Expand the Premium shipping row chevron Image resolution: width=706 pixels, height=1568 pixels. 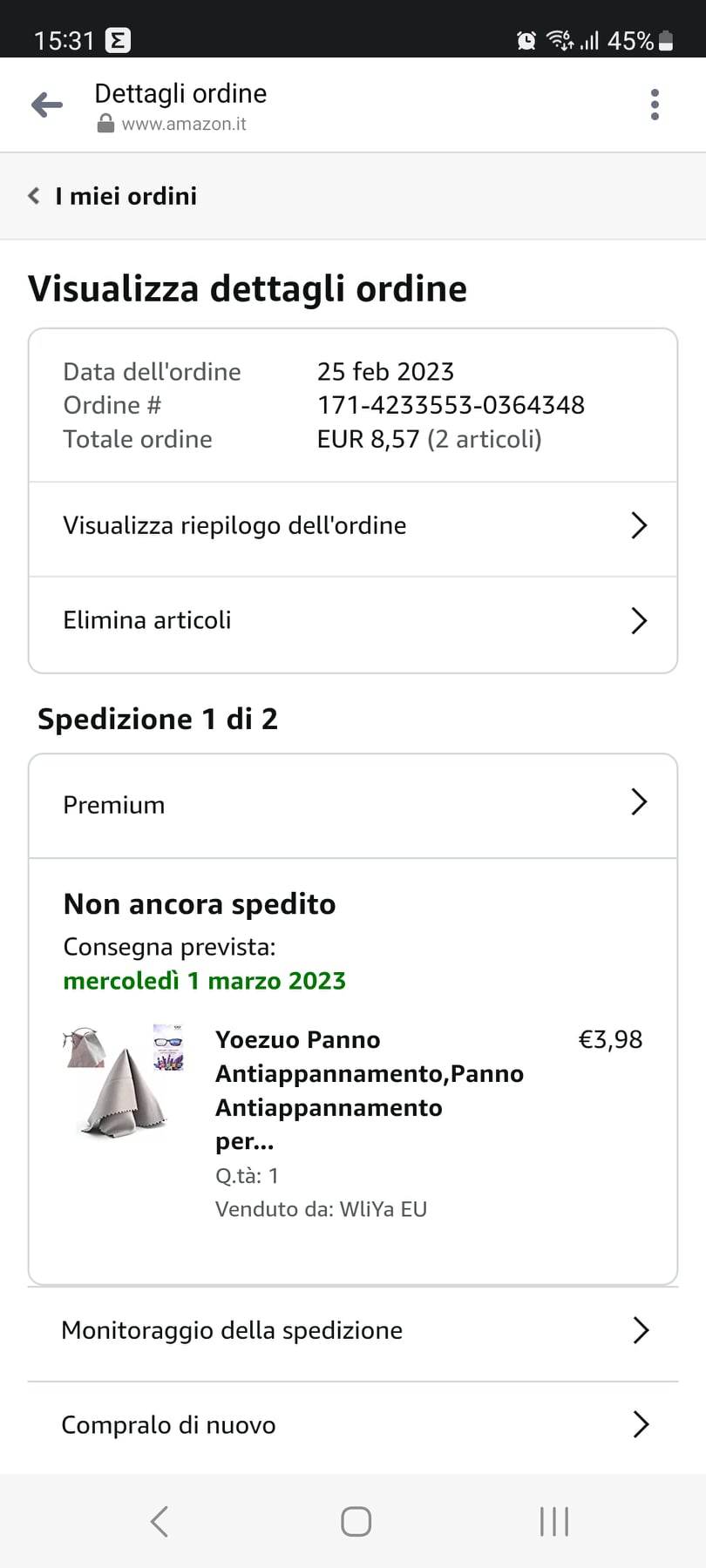[x=639, y=802]
